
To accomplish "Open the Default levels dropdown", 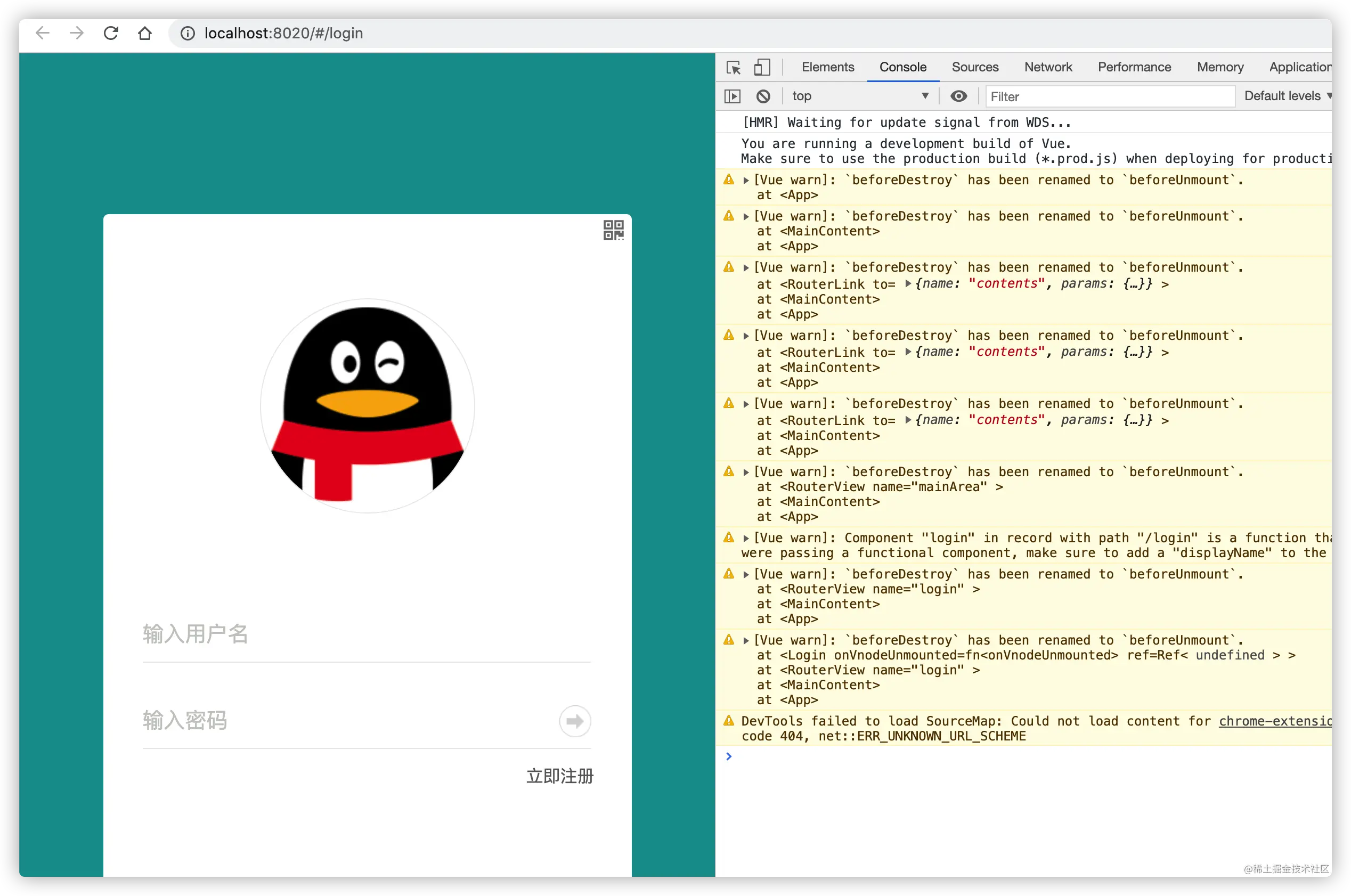I will coord(1286,96).
